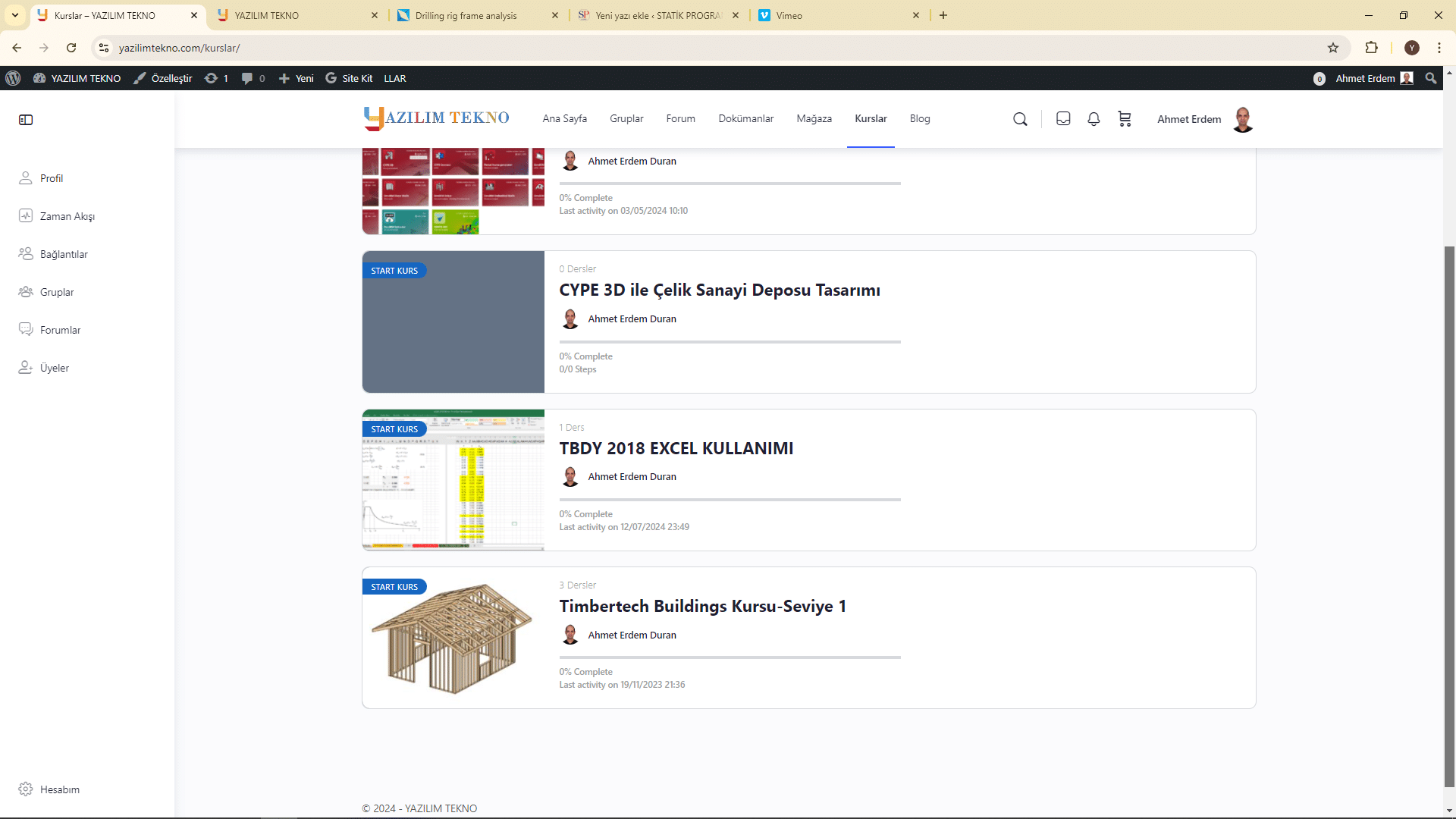The image size is (1456, 819).
Task: Open the notifications bell icon
Action: tap(1094, 119)
